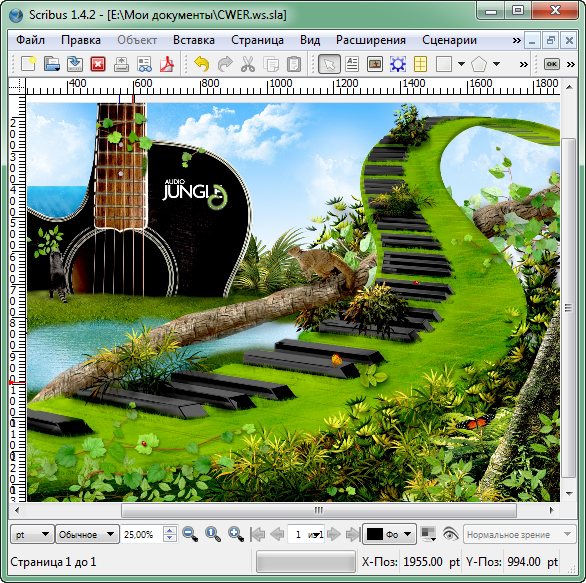
Task: Zoom out with minus magnifier
Action: click(190, 534)
